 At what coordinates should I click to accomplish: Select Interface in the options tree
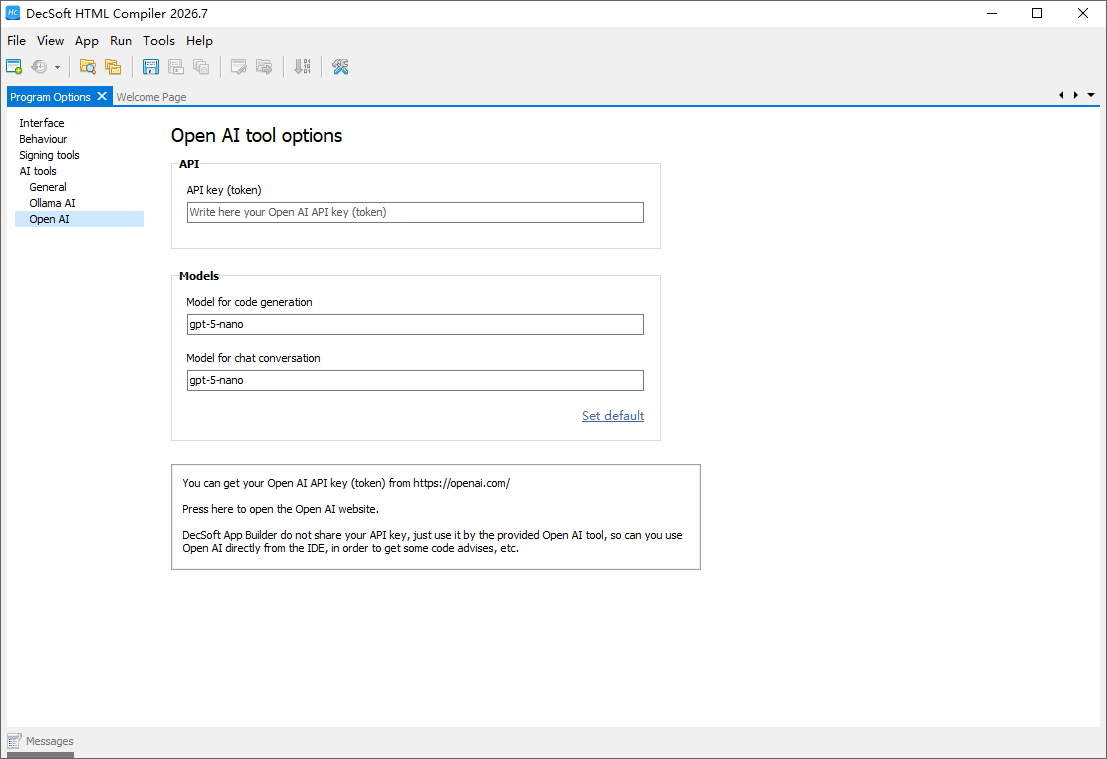(x=42, y=123)
